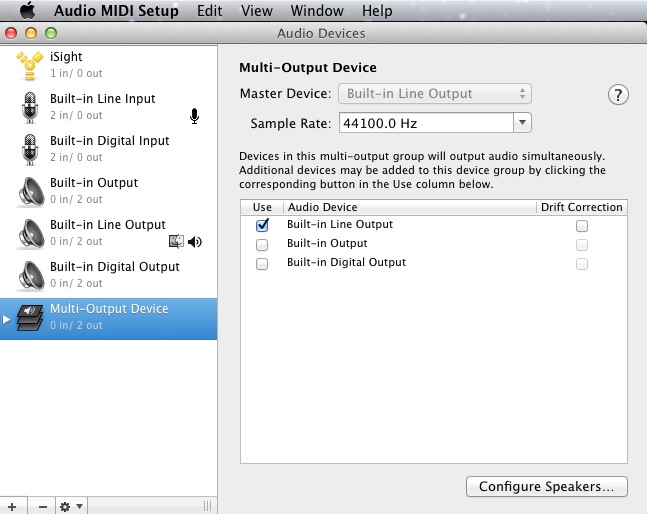Click the Audio Device column header

point(410,207)
